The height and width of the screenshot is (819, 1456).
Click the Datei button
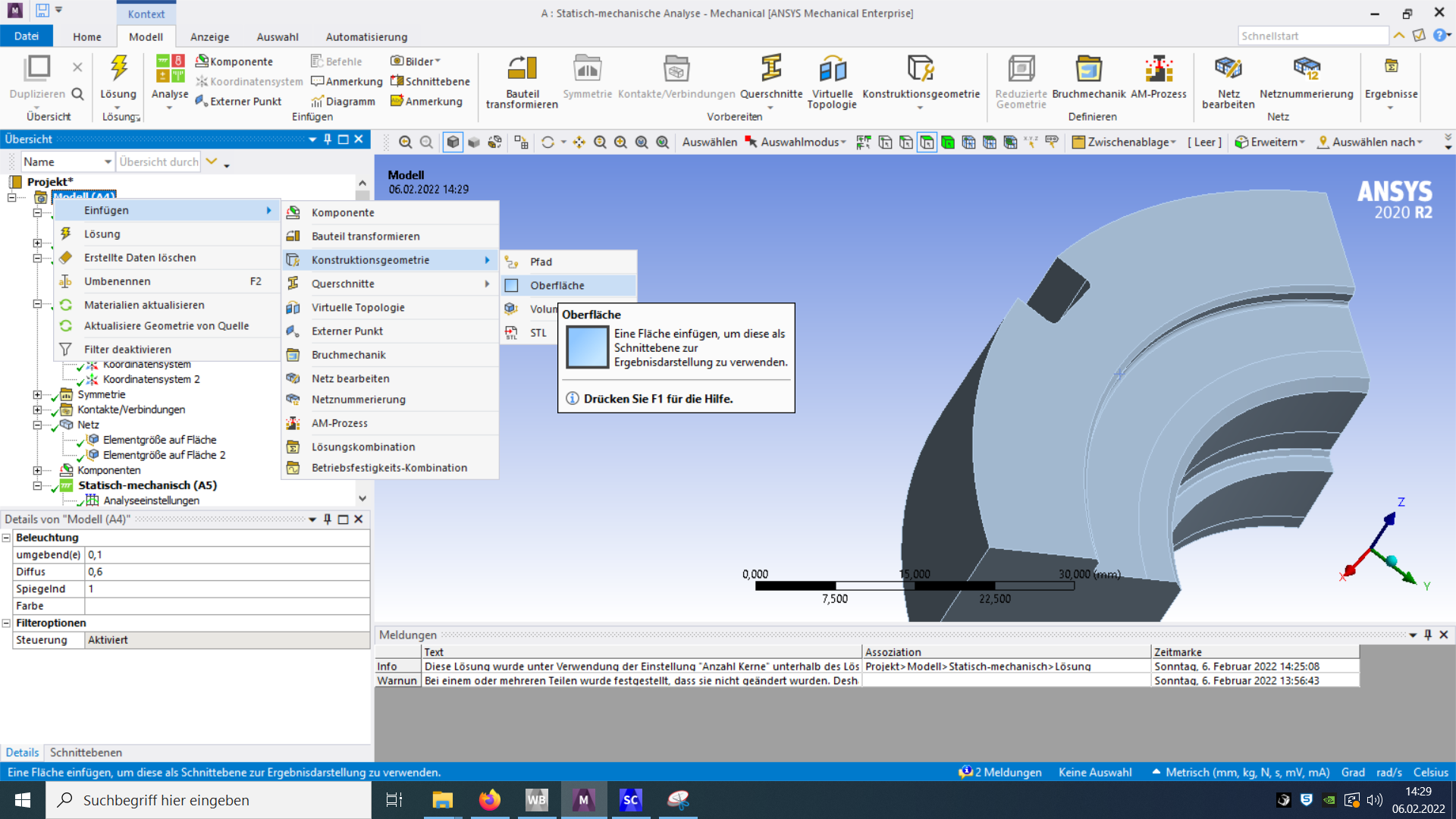coord(27,36)
